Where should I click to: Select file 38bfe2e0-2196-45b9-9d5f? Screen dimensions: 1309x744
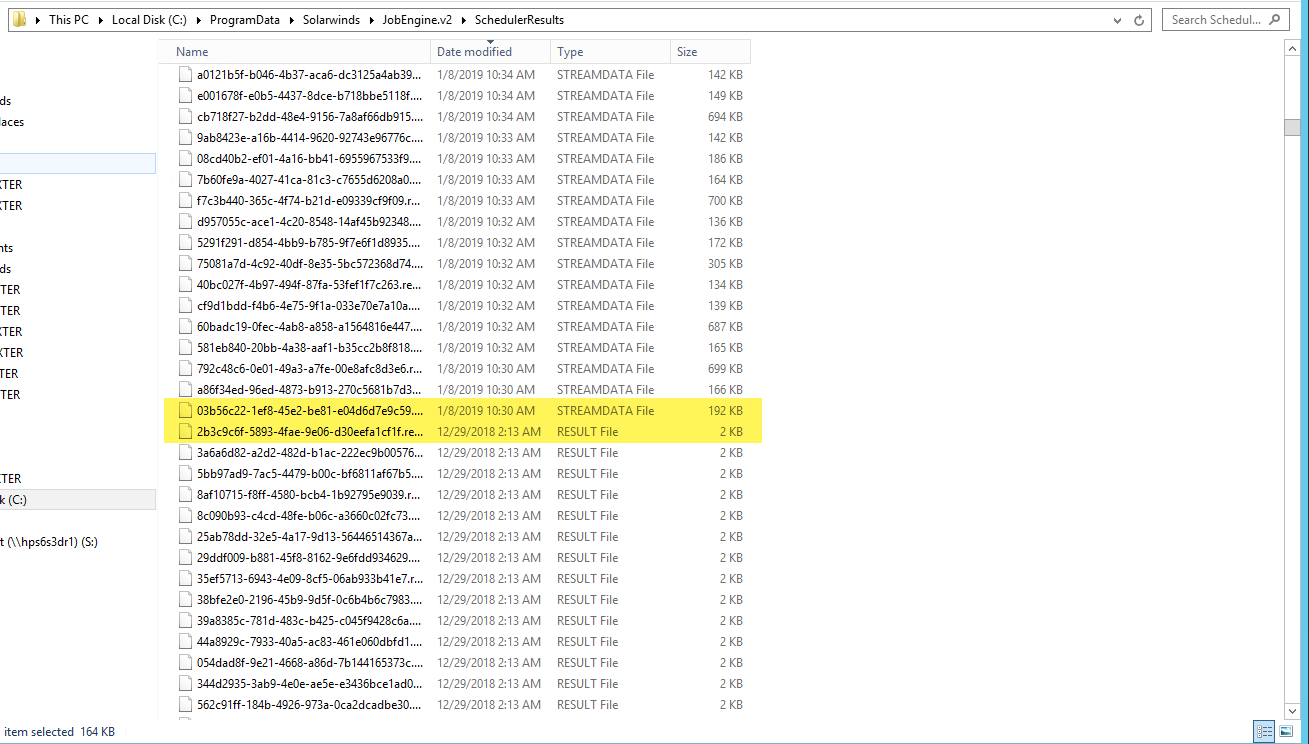pyautogui.click(x=310, y=599)
